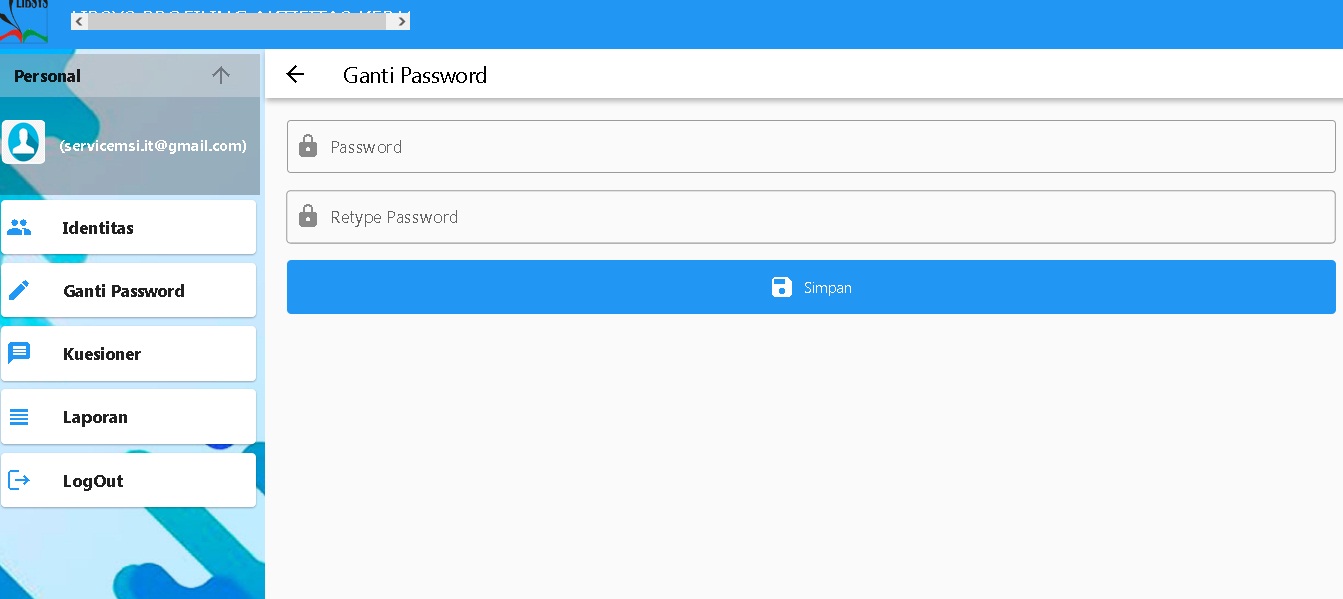Open the Kuesioner menu item

(128, 353)
